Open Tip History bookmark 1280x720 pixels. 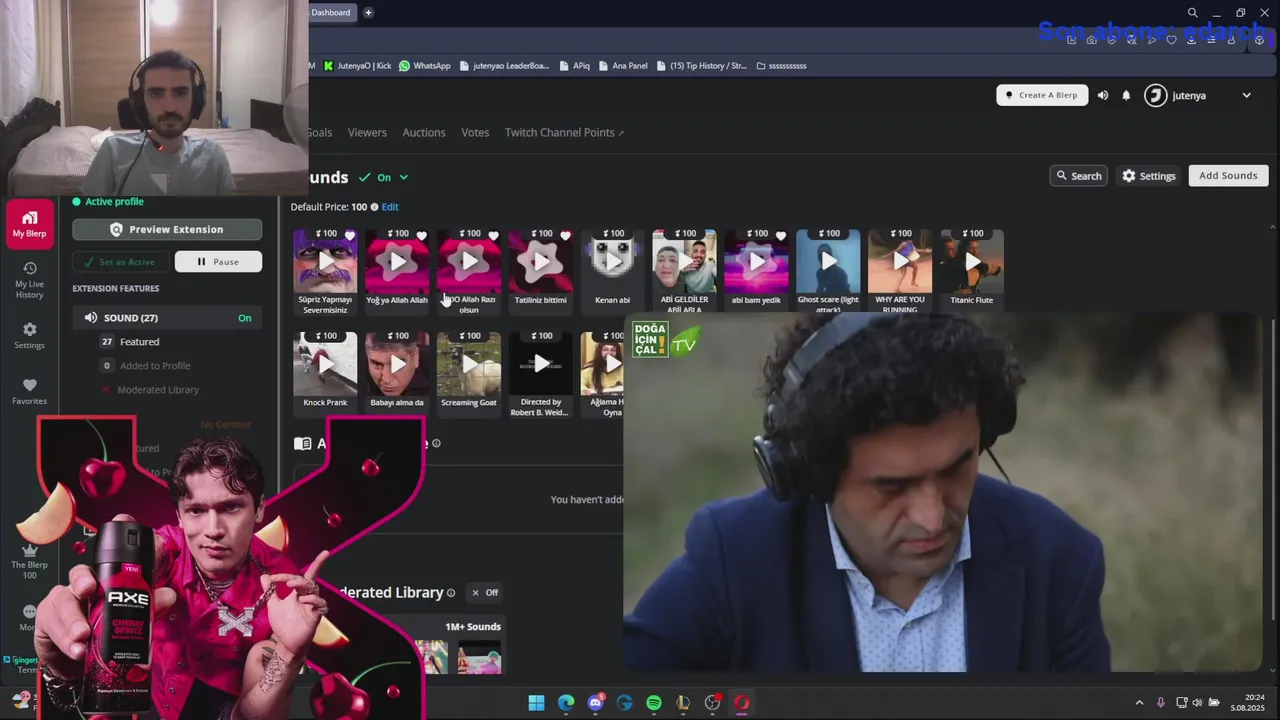(x=701, y=66)
